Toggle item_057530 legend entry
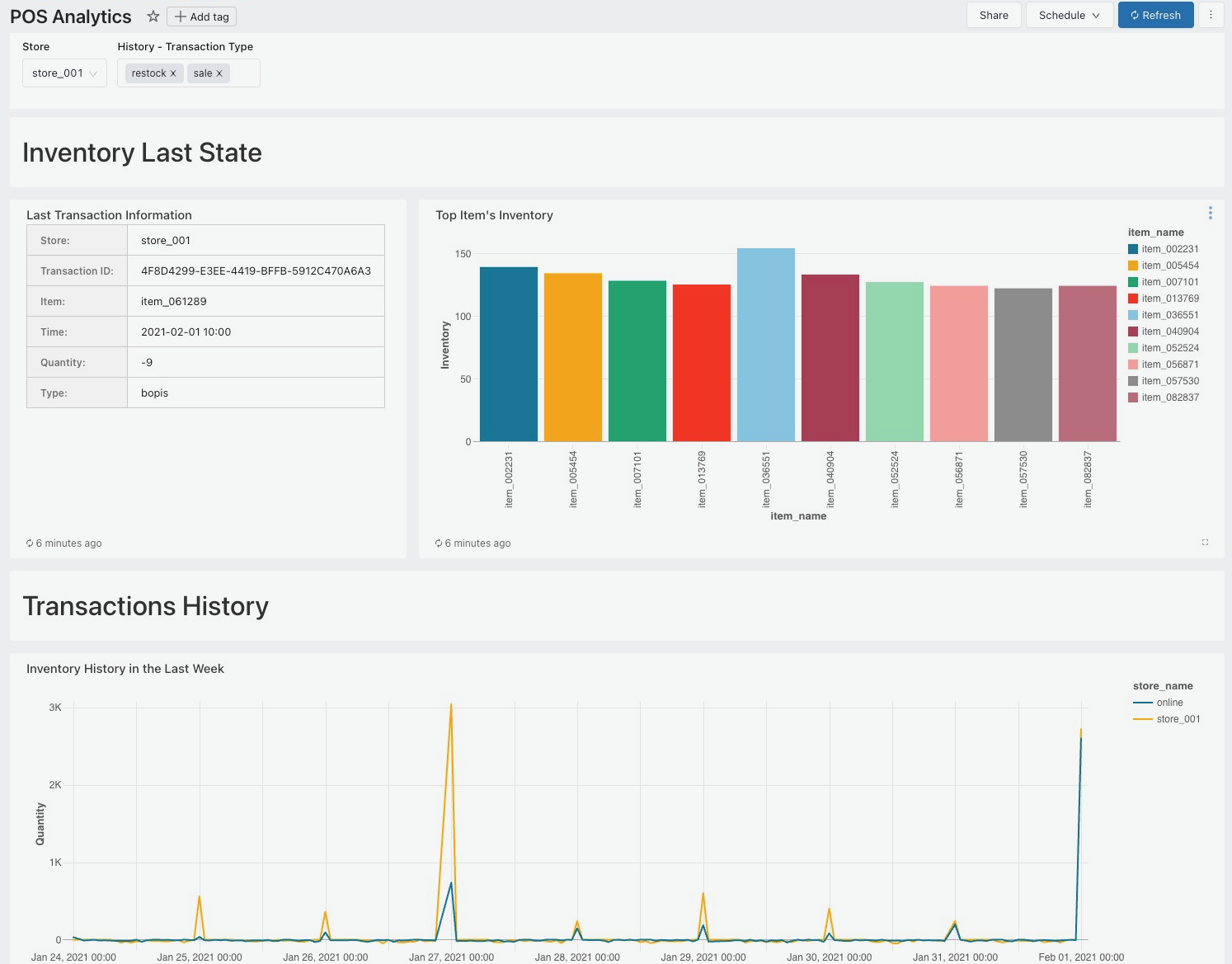Image resolution: width=1232 pixels, height=964 pixels. [x=1164, y=381]
